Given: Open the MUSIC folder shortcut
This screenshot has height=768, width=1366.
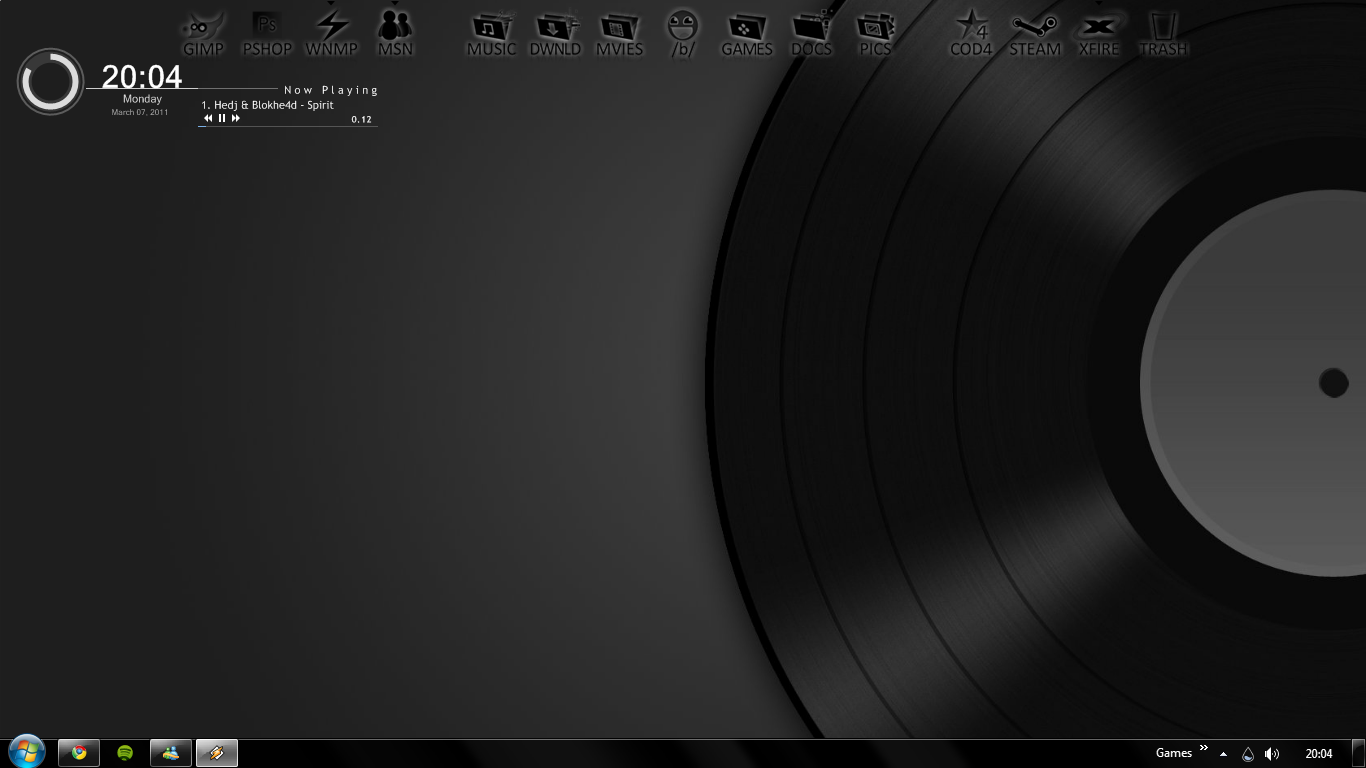Looking at the screenshot, I should tap(491, 33).
